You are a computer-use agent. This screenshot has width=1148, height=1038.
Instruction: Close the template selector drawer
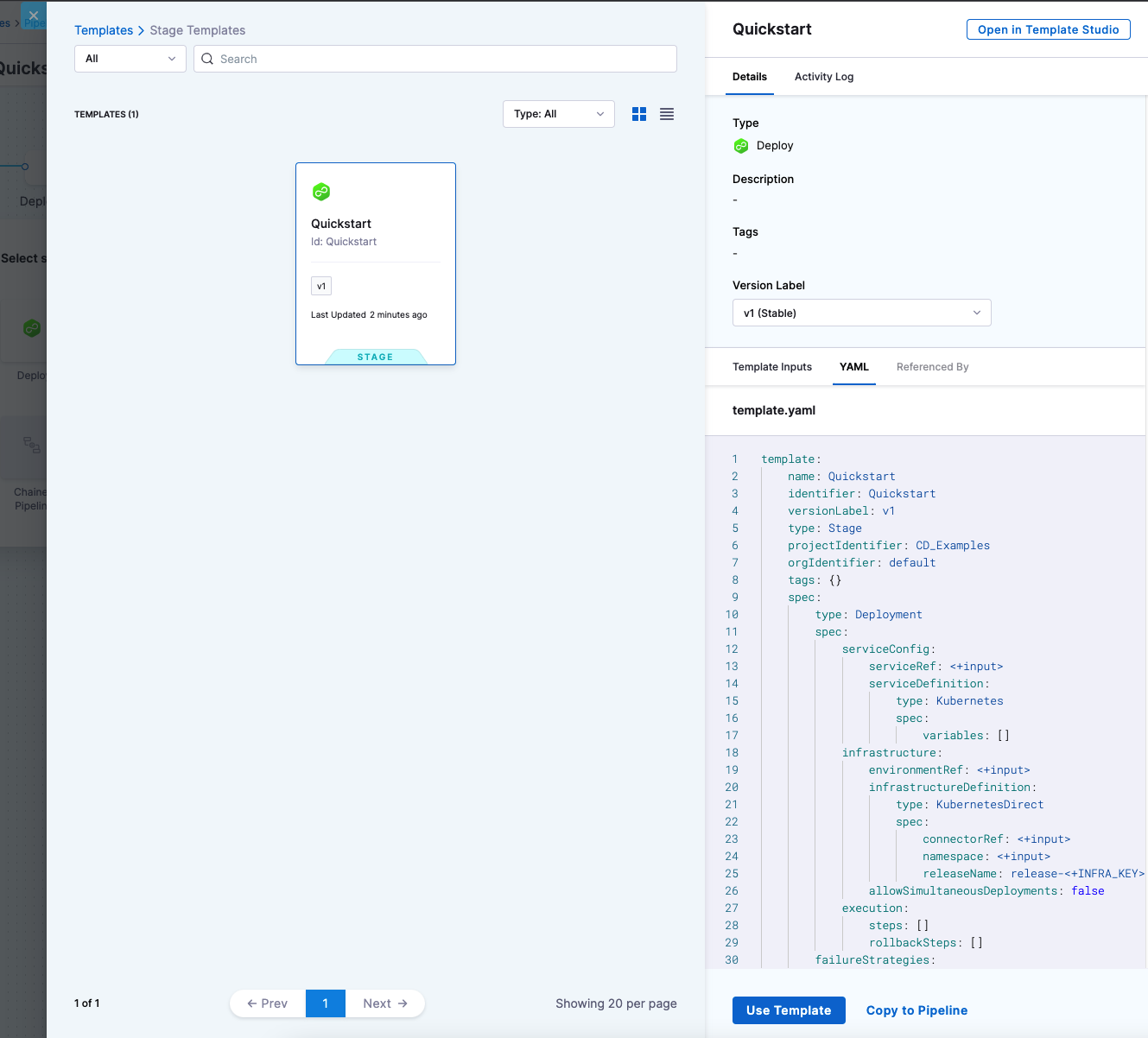34,16
